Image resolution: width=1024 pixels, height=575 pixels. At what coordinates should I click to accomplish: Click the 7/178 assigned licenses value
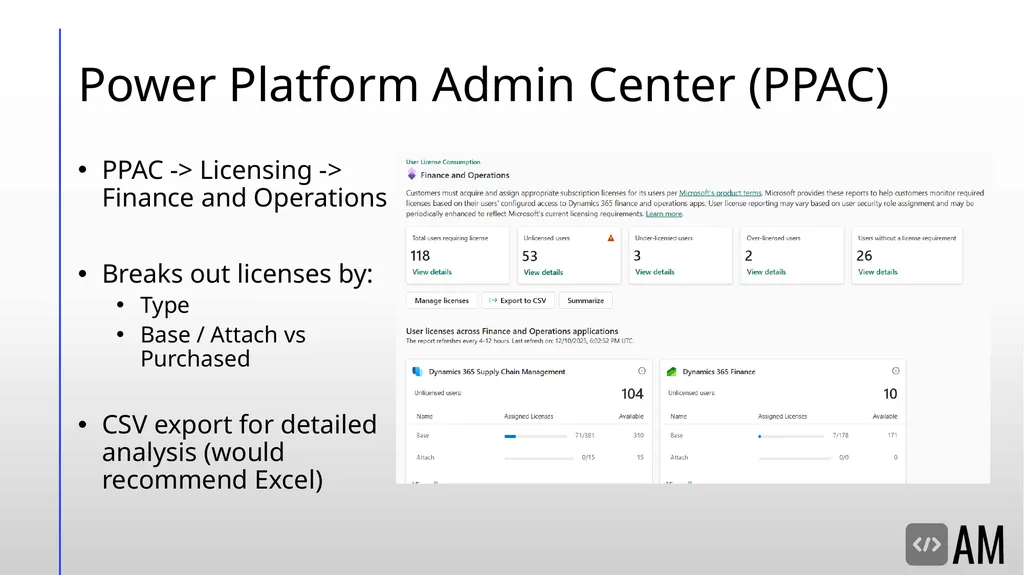click(x=840, y=435)
